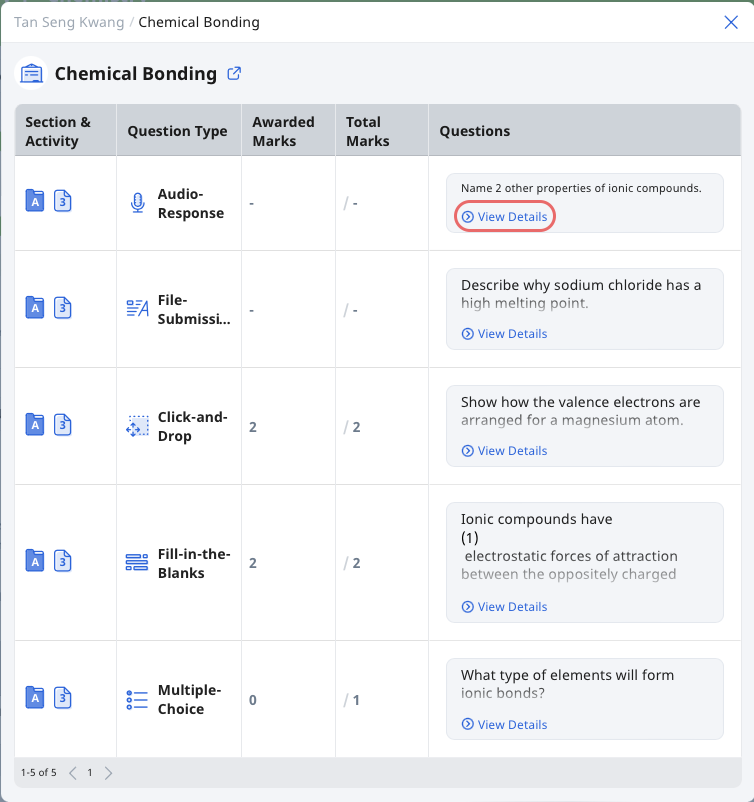The width and height of the screenshot is (754, 802).
Task: Click the Audio-Response microphone icon
Action: pos(137,203)
